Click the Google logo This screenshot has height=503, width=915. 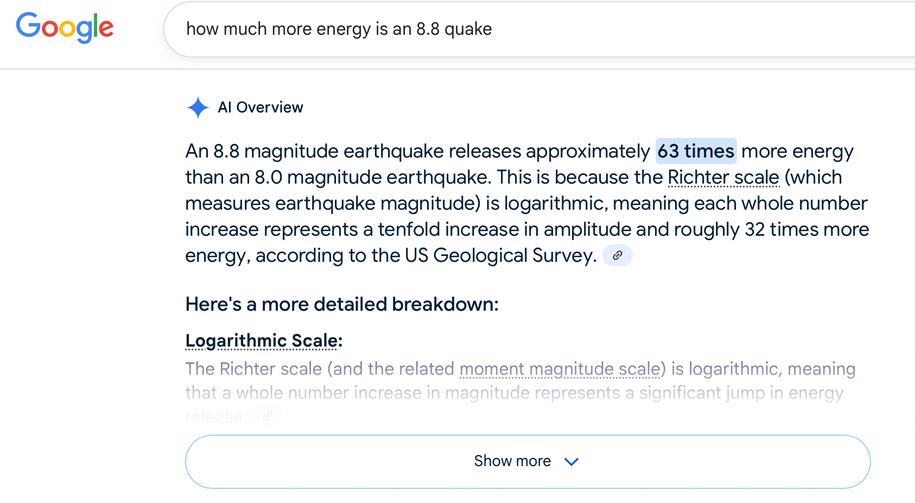(65, 28)
